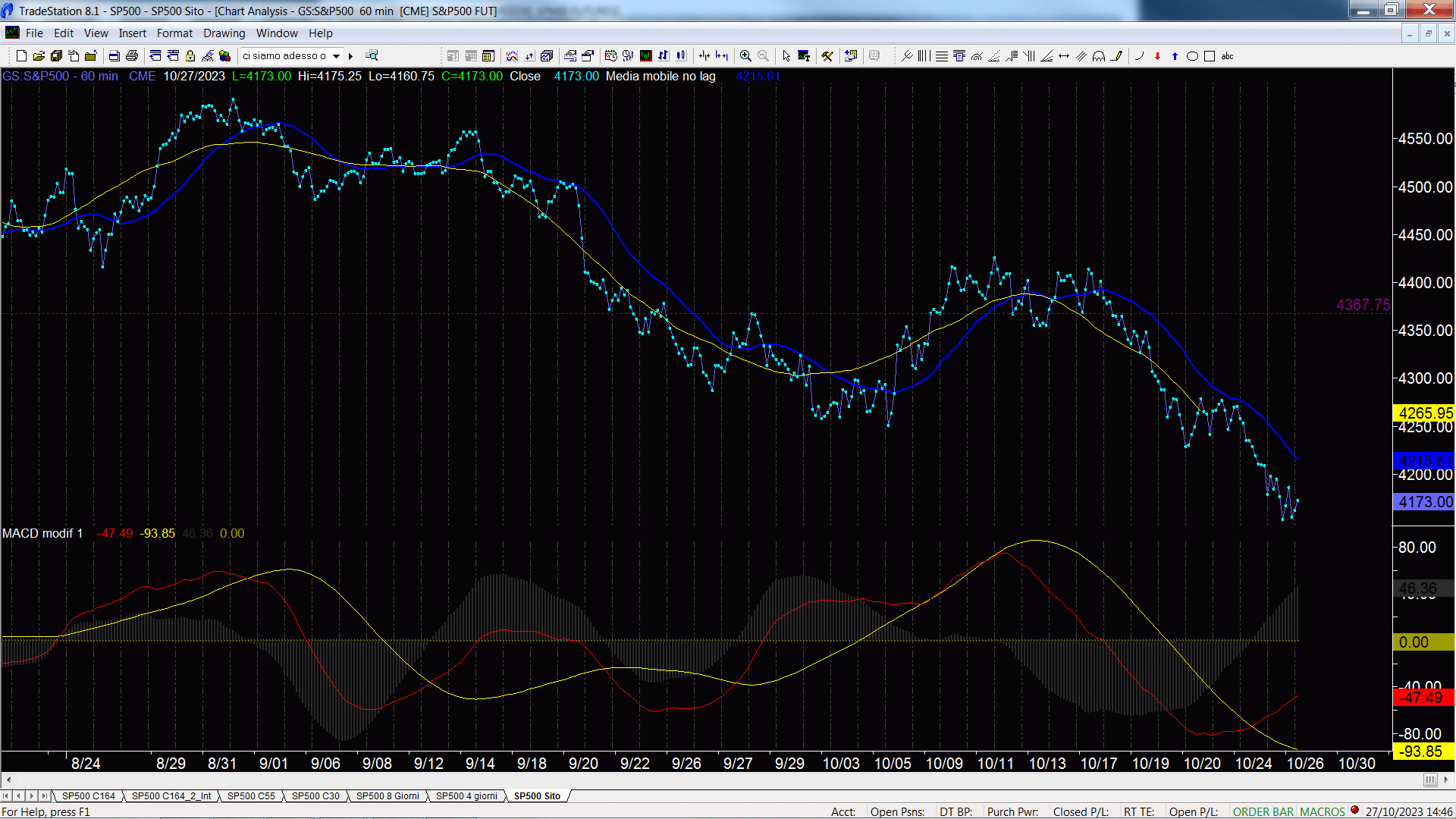Open the File menu
This screenshot has width=1456, height=819.
(34, 33)
